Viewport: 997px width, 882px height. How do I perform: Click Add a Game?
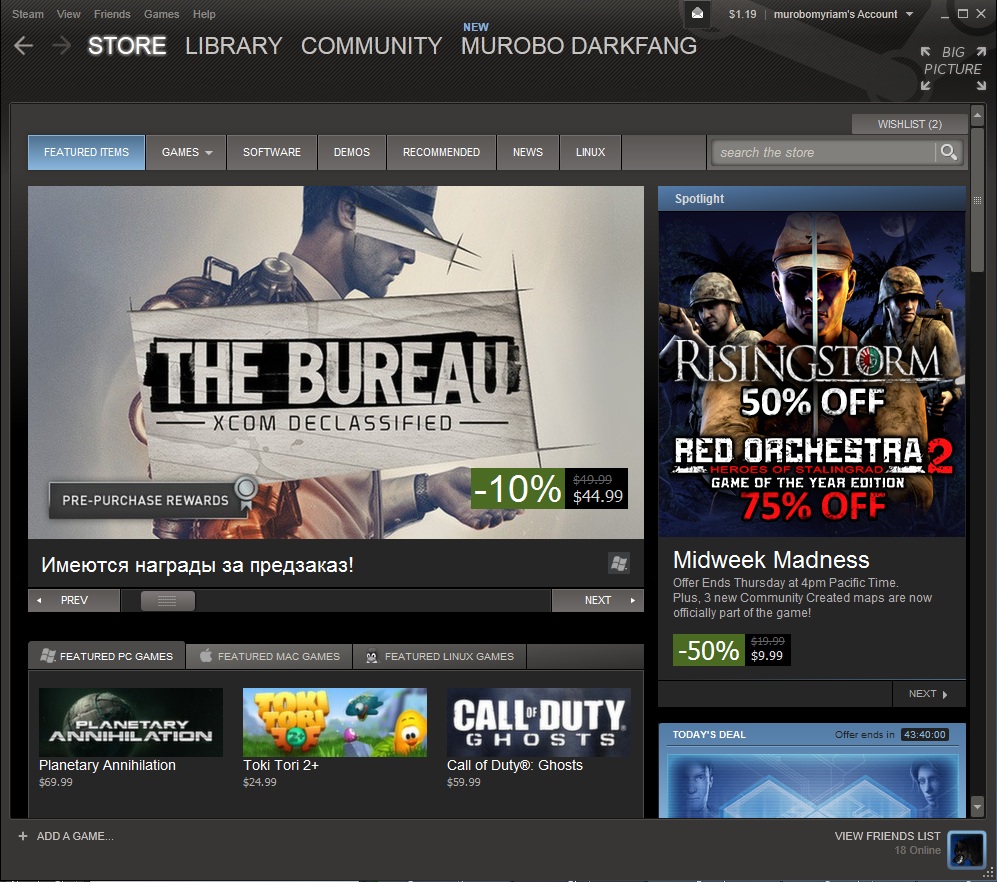[75, 836]
